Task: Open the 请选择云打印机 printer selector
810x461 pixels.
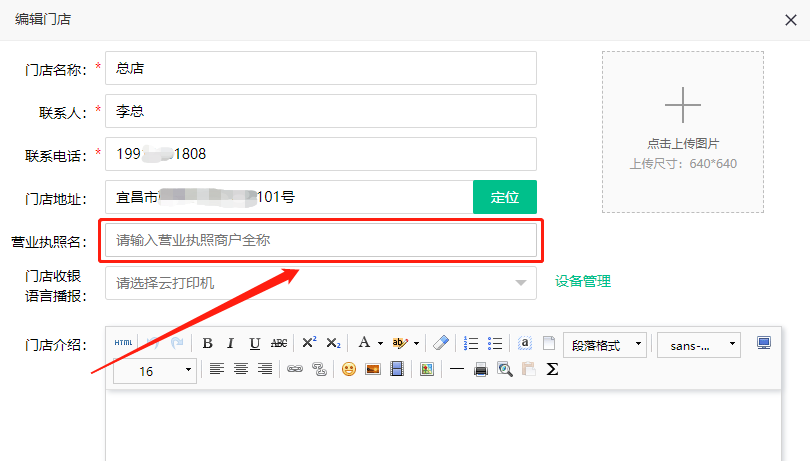Action: (320, 283)
